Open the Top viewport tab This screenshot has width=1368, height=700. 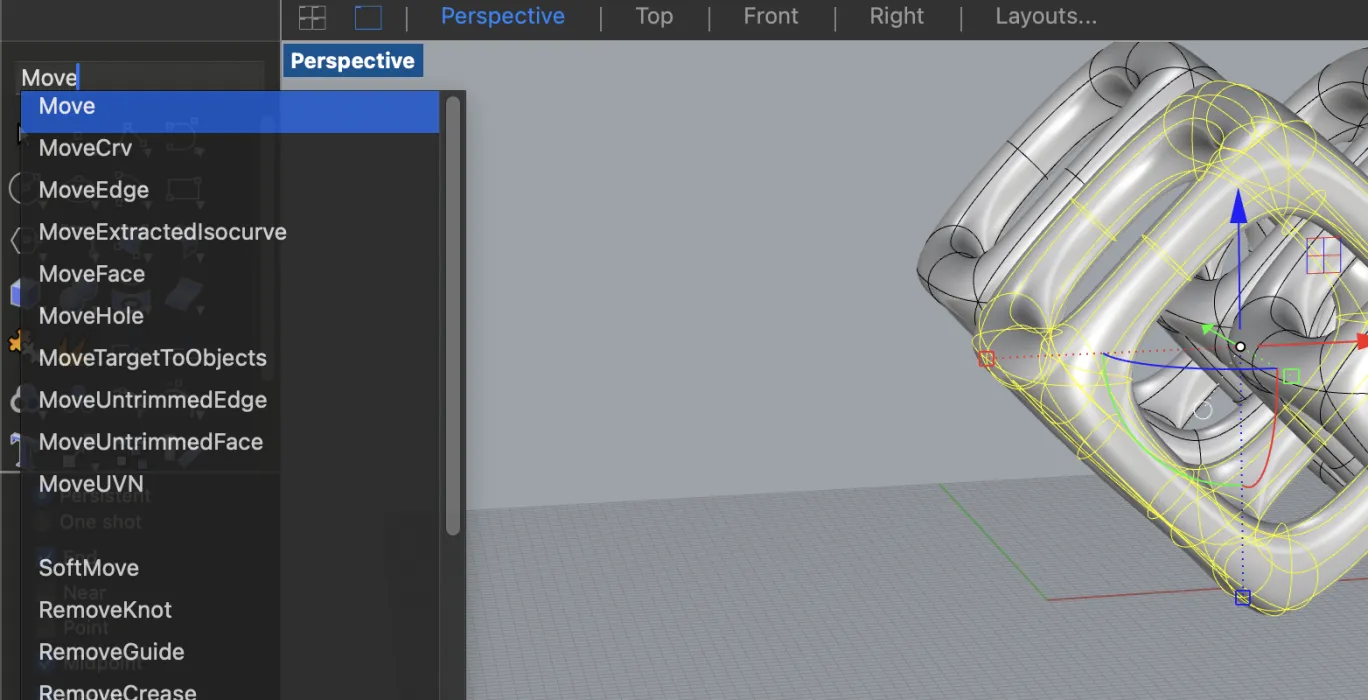tap(654, 17)
